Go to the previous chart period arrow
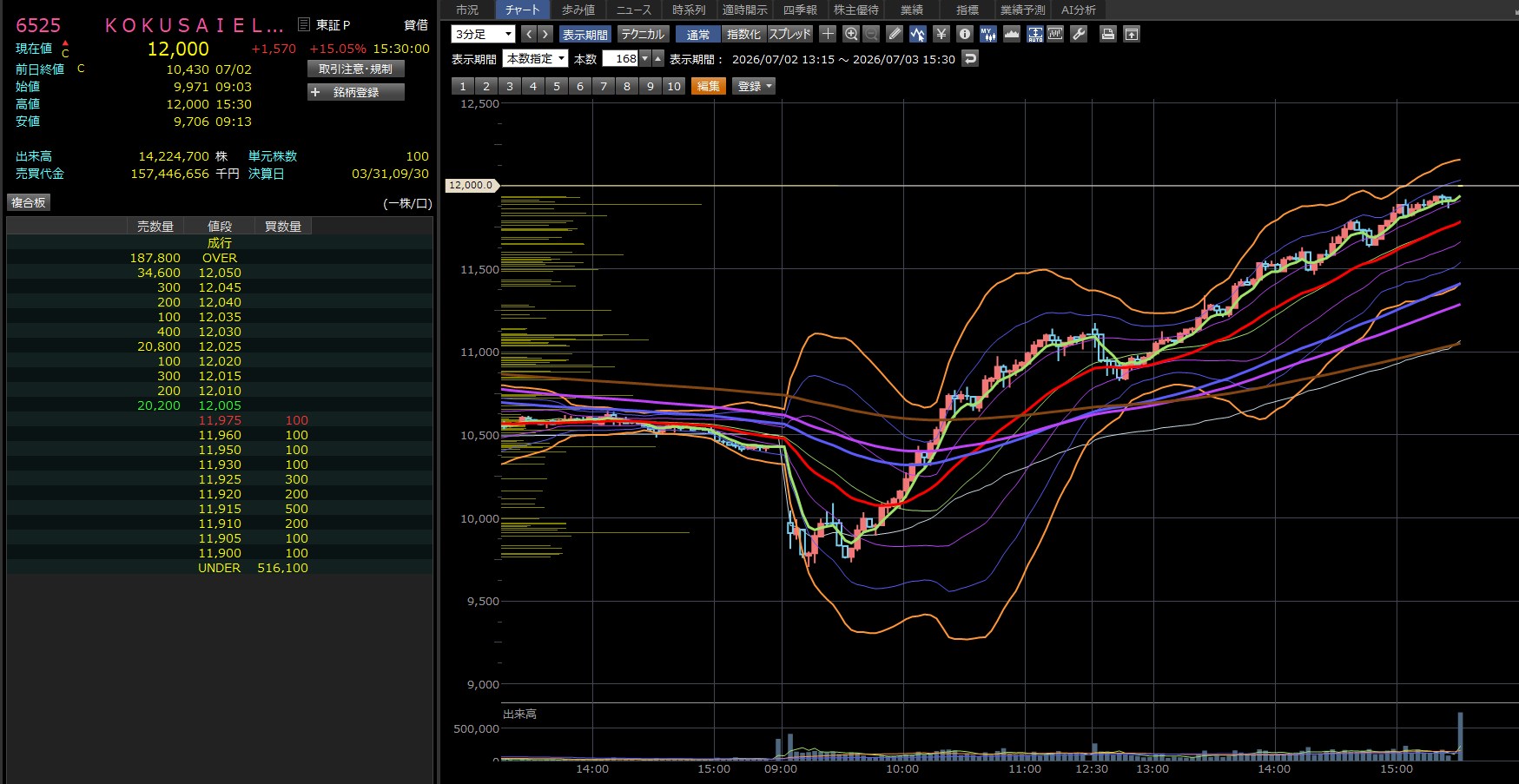Viewport: 1519px width, 784px height. click(528, 34)
